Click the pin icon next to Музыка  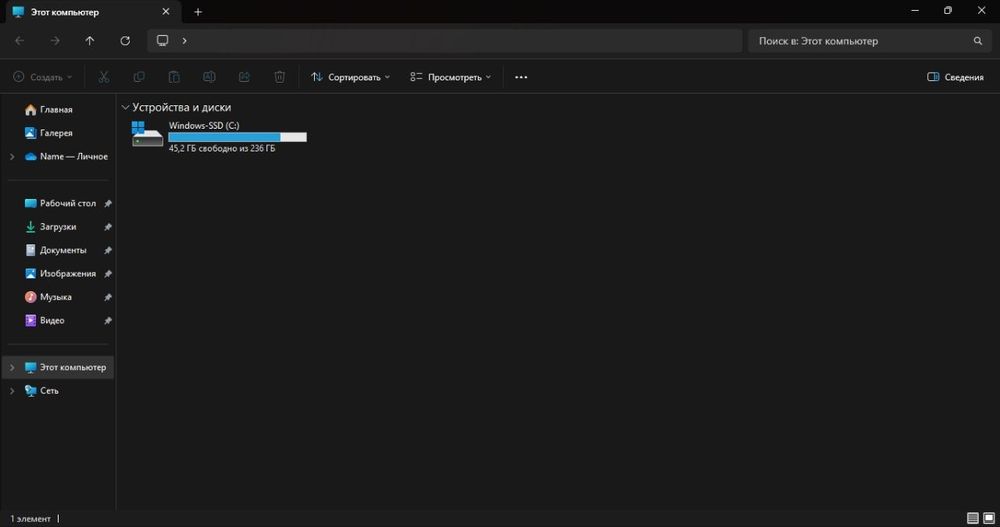[108, 297]
